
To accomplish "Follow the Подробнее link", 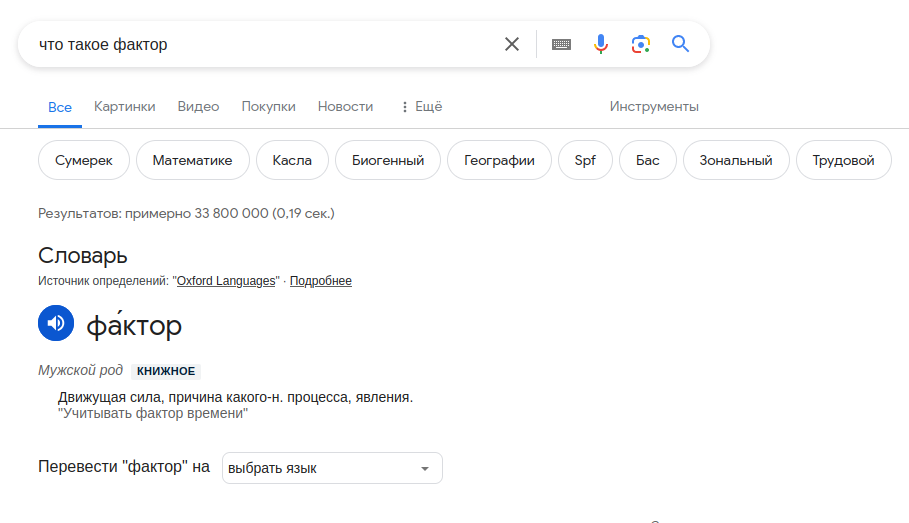I will coord(321,281).
